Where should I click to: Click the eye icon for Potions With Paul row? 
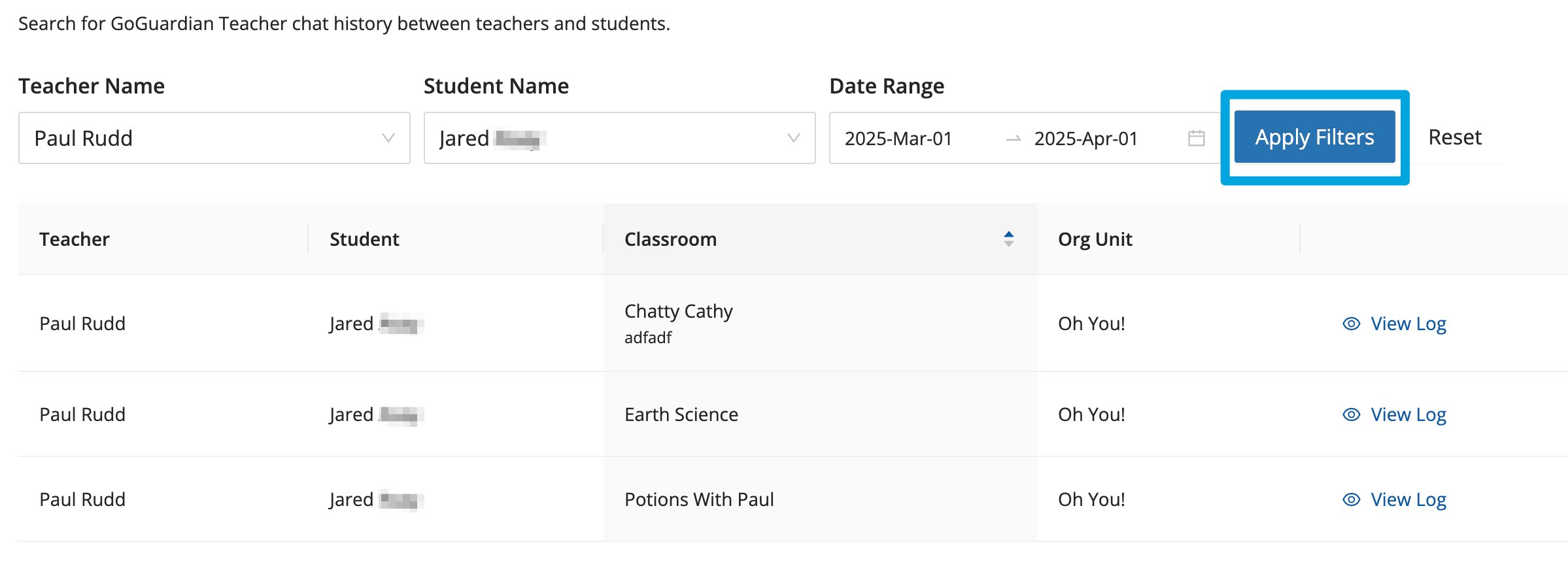(1351, 499)
